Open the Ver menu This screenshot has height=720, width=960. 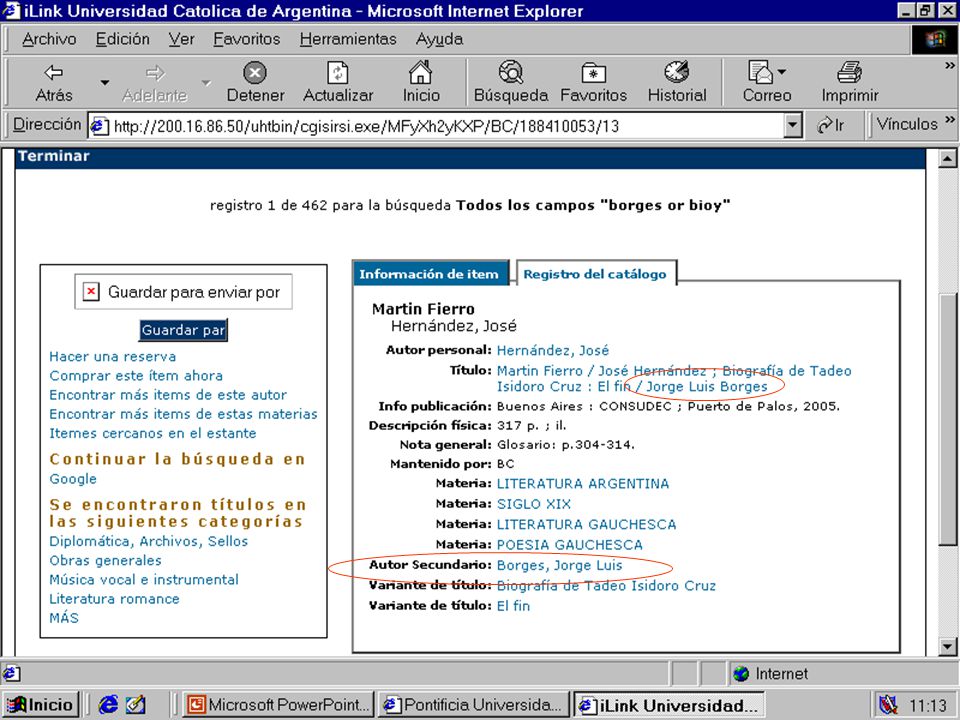[x=181, y=39]
